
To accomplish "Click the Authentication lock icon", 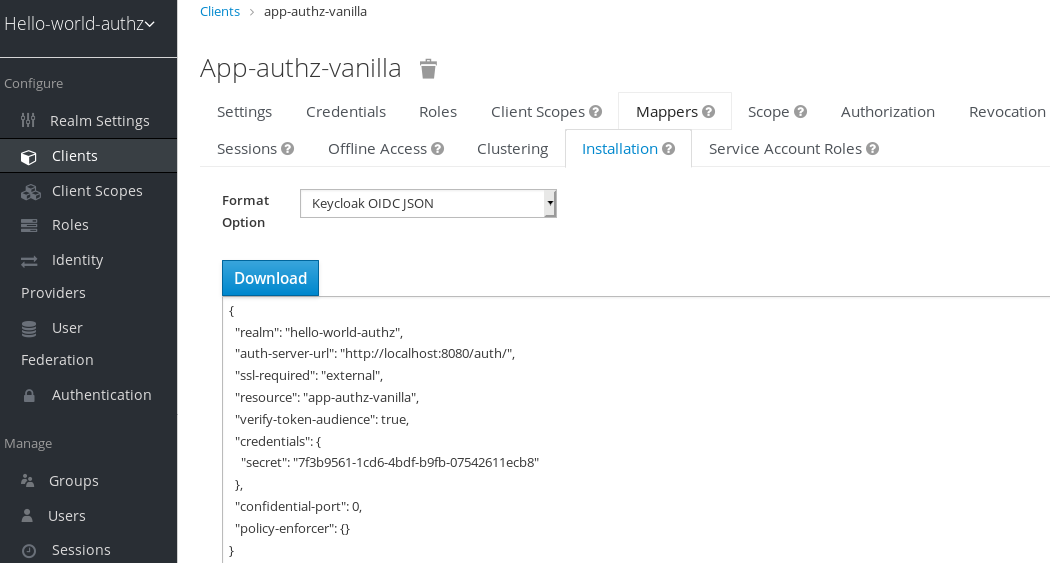I will pos(29,395).
